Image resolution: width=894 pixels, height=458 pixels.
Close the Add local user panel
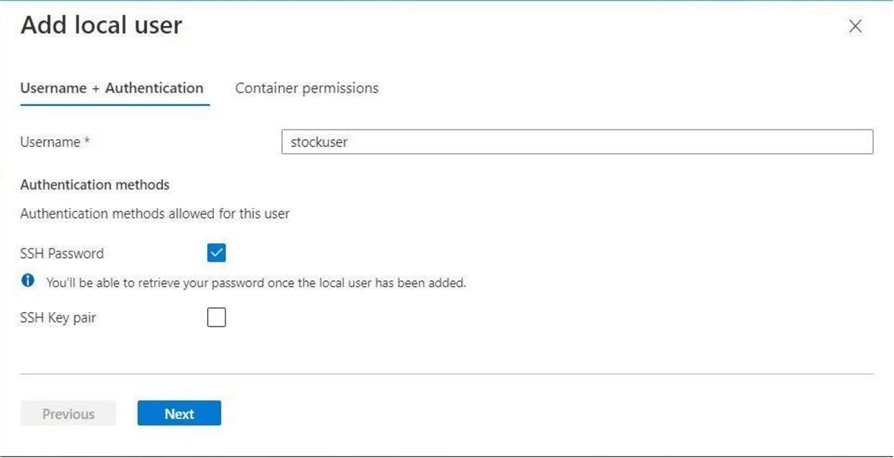[855, 27]
